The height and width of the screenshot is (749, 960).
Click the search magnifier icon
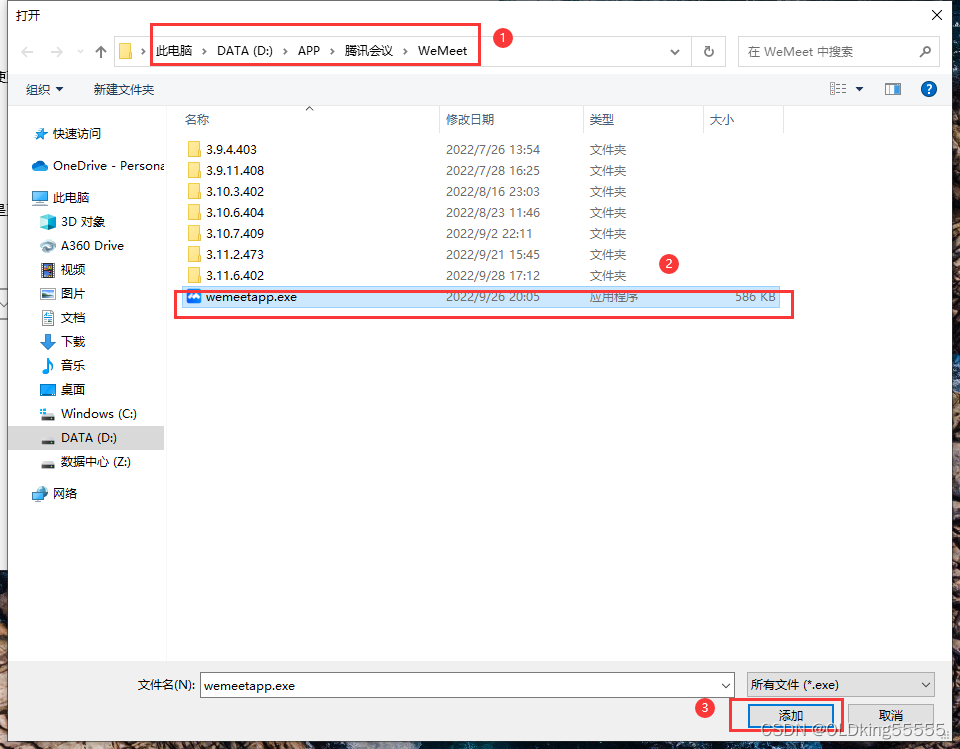click(x=925, y=52)
